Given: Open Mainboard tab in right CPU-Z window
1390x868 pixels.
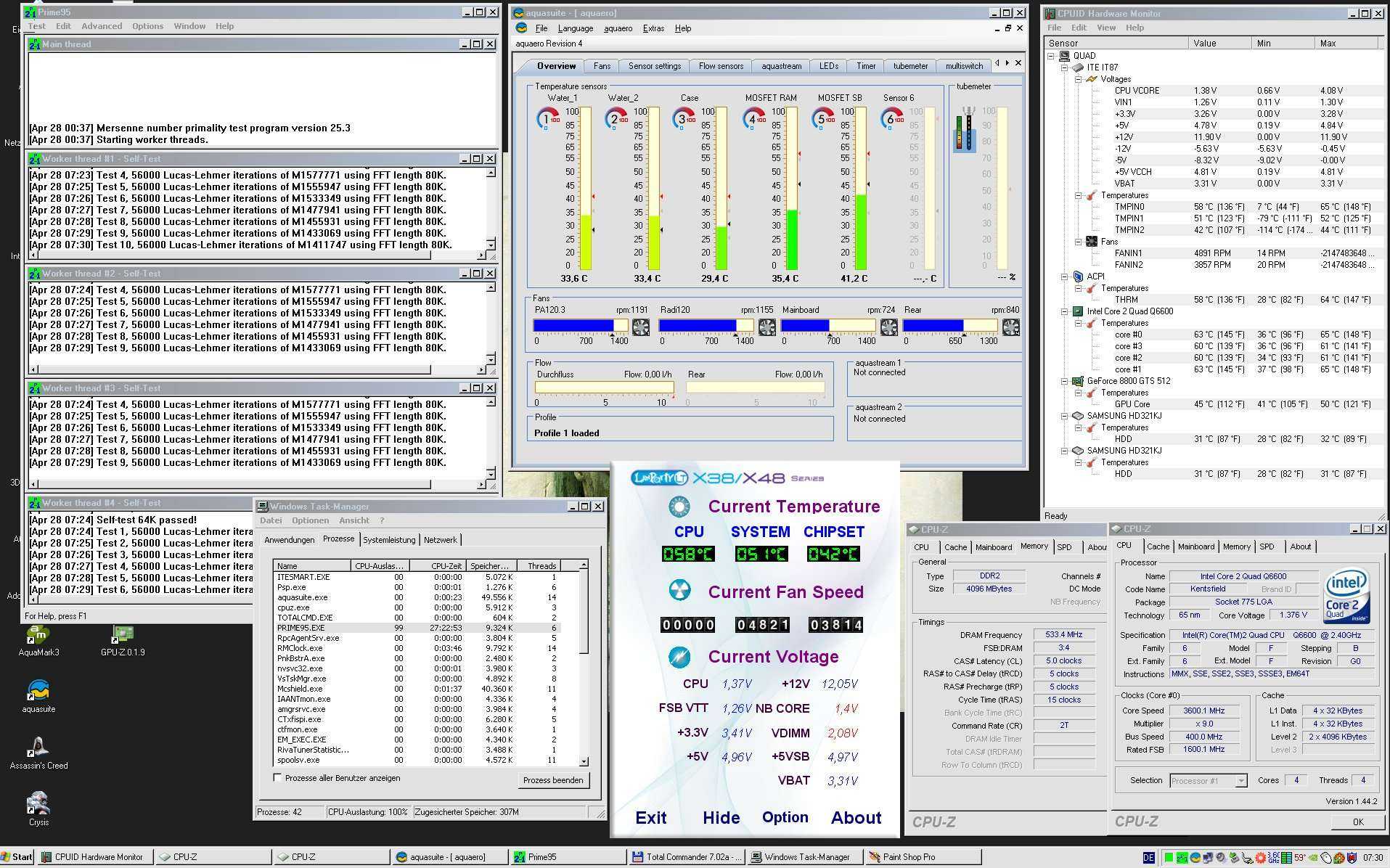Looking at the screenshot, I should pyautogui.click(x=1195, y=546).
